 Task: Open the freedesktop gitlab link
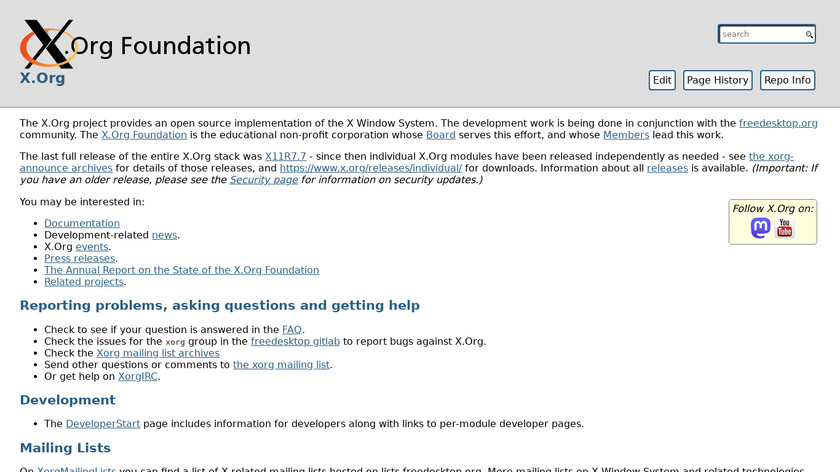pyautogui.click(x=295, y=342)
